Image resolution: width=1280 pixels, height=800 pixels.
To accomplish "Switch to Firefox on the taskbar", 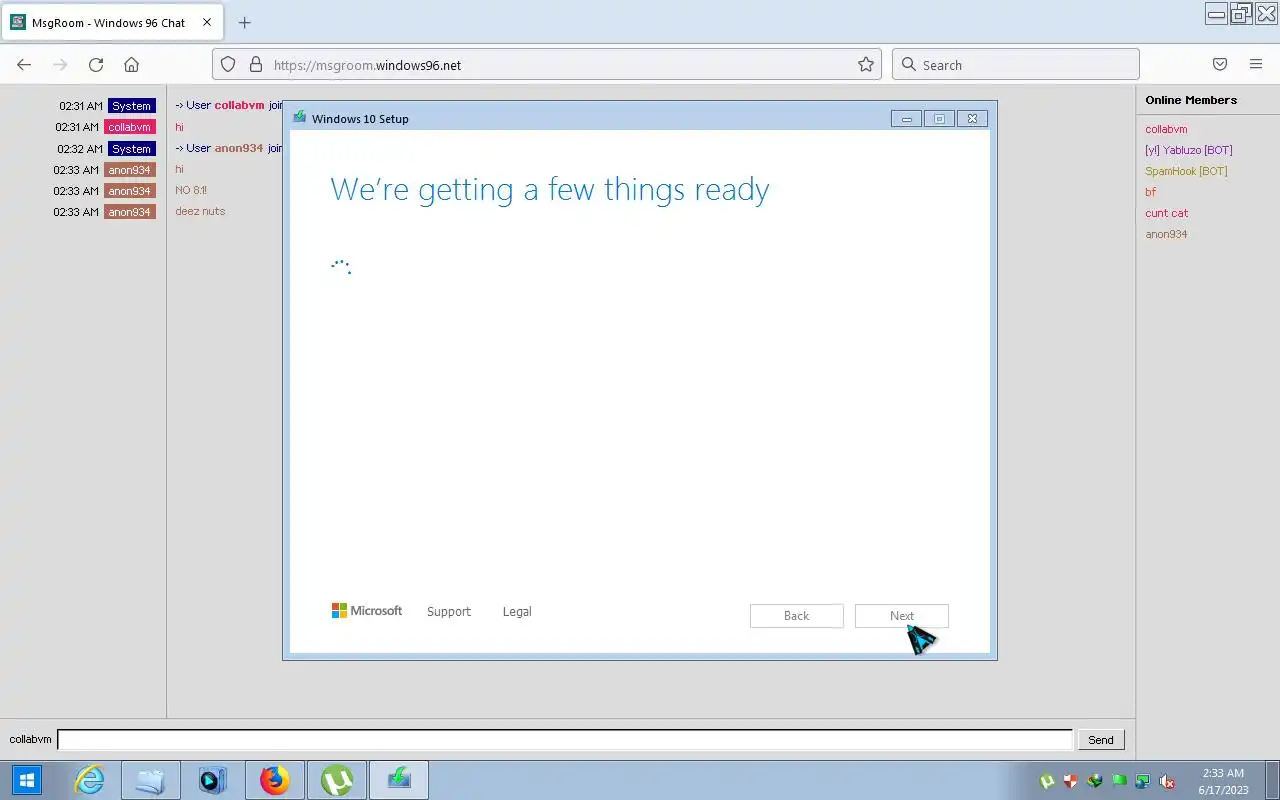I will click(x=274, y=780).
